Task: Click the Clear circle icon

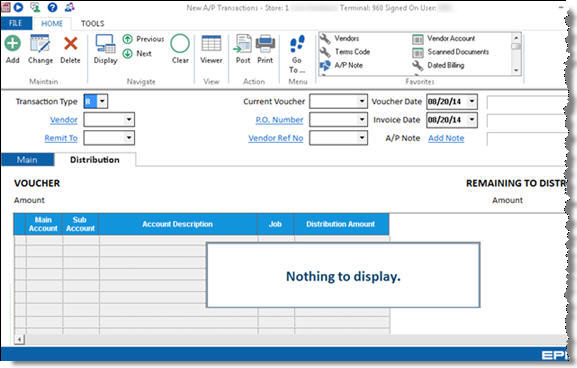Action: click(180, 44)
